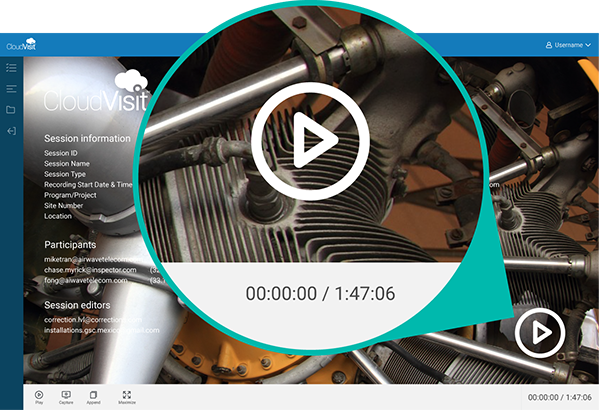Click the logout icon in the sidebar
The height and width of the screenshot is (411, 600).
[11, 131]
